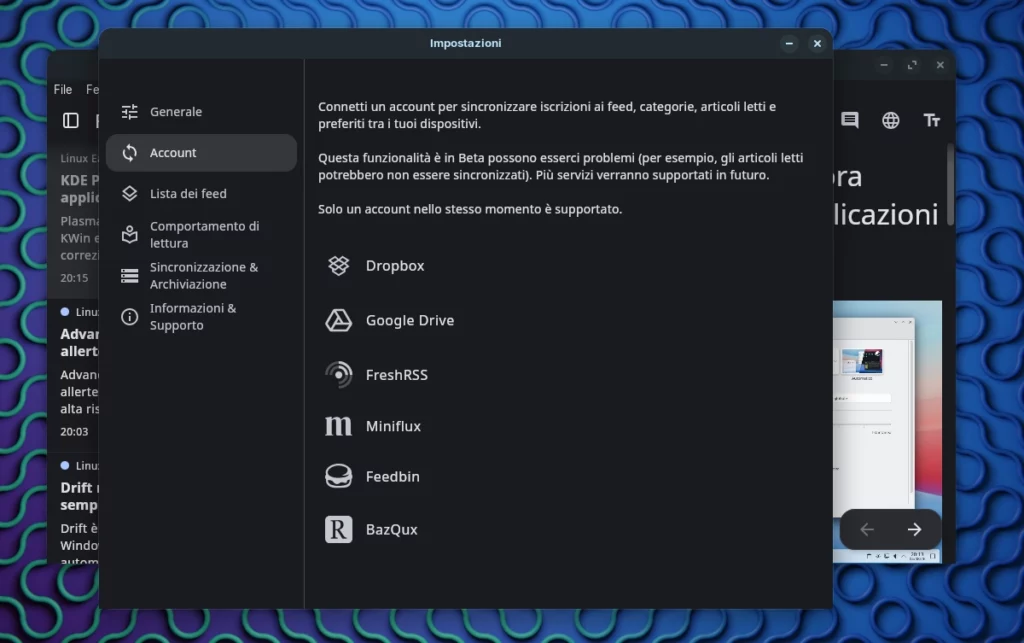The width and height of the screenshot is (1024, 643).
Task: Click the info circle icon
Action: point(129,317)
